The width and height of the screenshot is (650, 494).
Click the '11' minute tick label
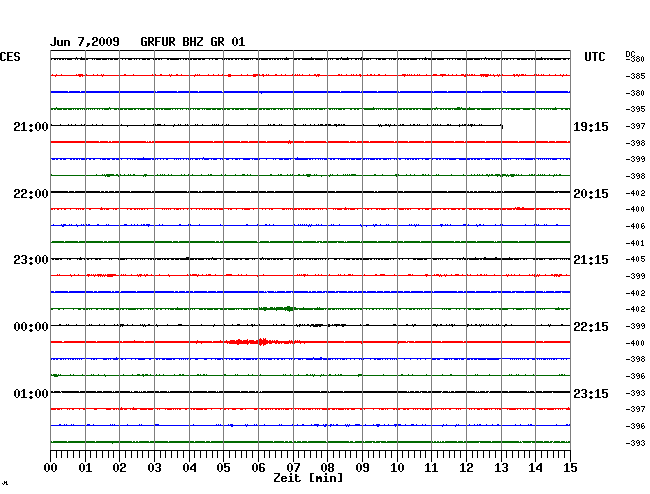431,468
